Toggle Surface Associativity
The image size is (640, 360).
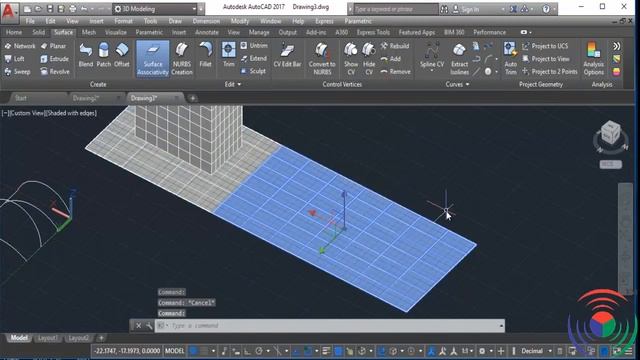pos(153,59)
